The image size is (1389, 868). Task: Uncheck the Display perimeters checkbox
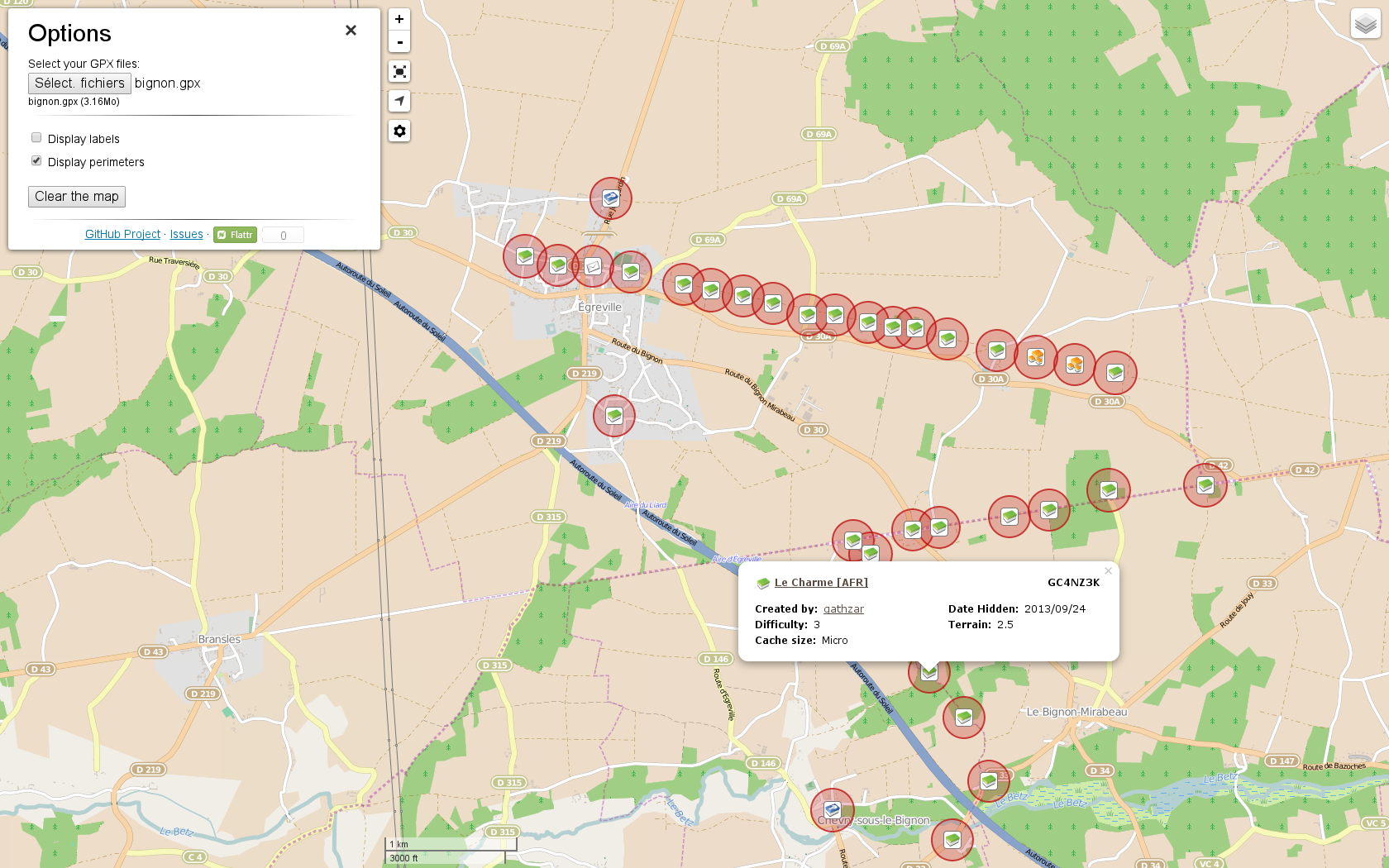point(36,161)
